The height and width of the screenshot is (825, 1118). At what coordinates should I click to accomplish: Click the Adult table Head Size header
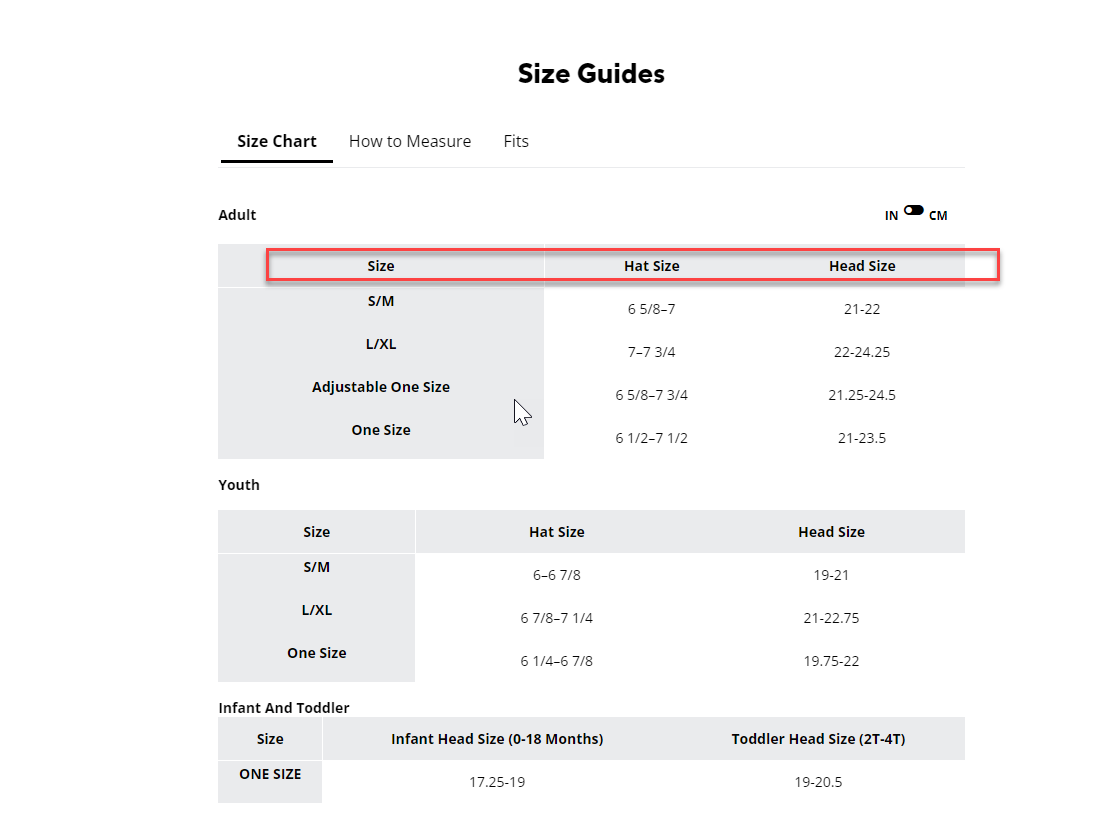click(862, 266)
